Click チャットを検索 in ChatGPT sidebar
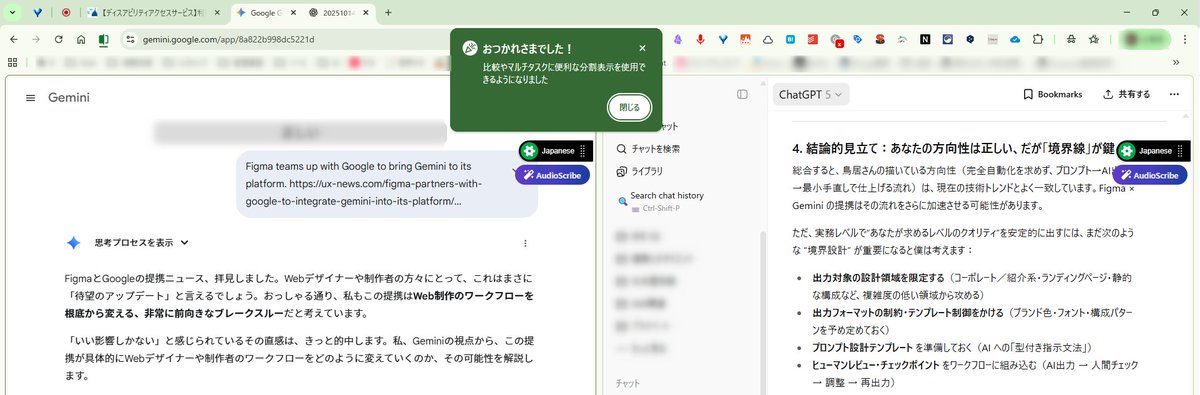1200x395 pixels. pyautogui.click(x=648, y=149)
